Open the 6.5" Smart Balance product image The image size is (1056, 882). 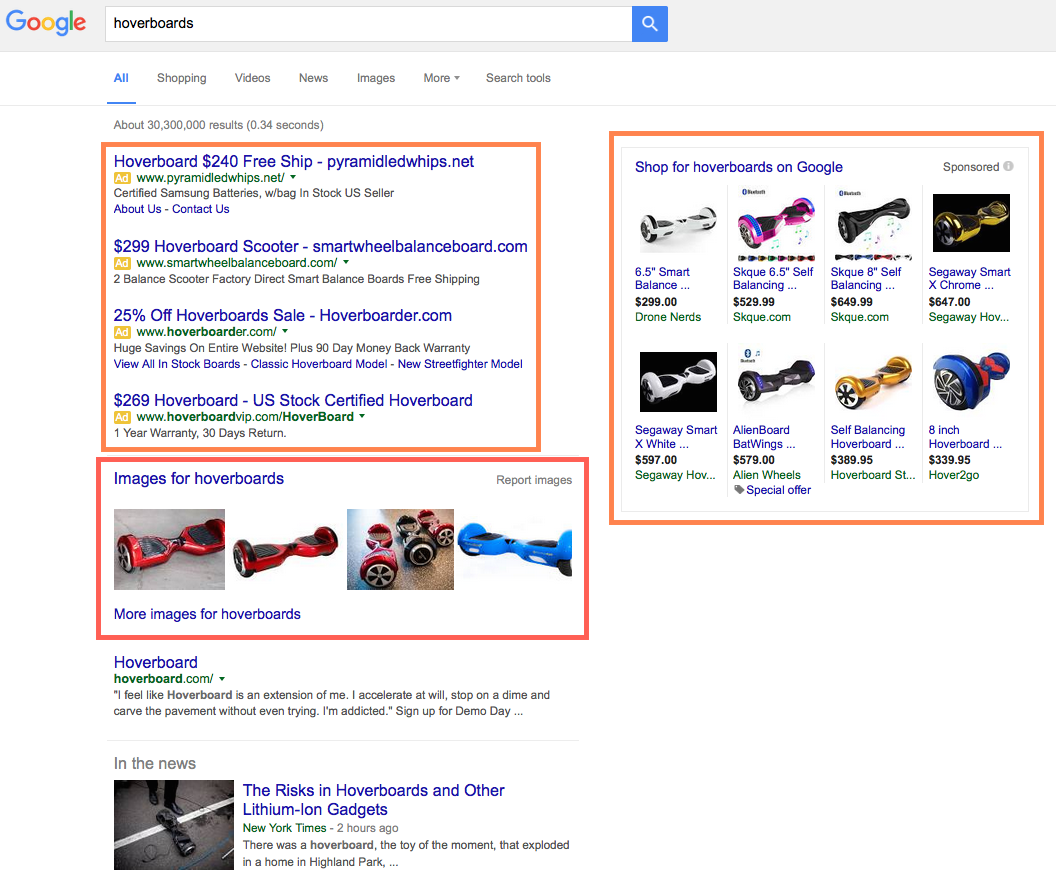[678, 224]
